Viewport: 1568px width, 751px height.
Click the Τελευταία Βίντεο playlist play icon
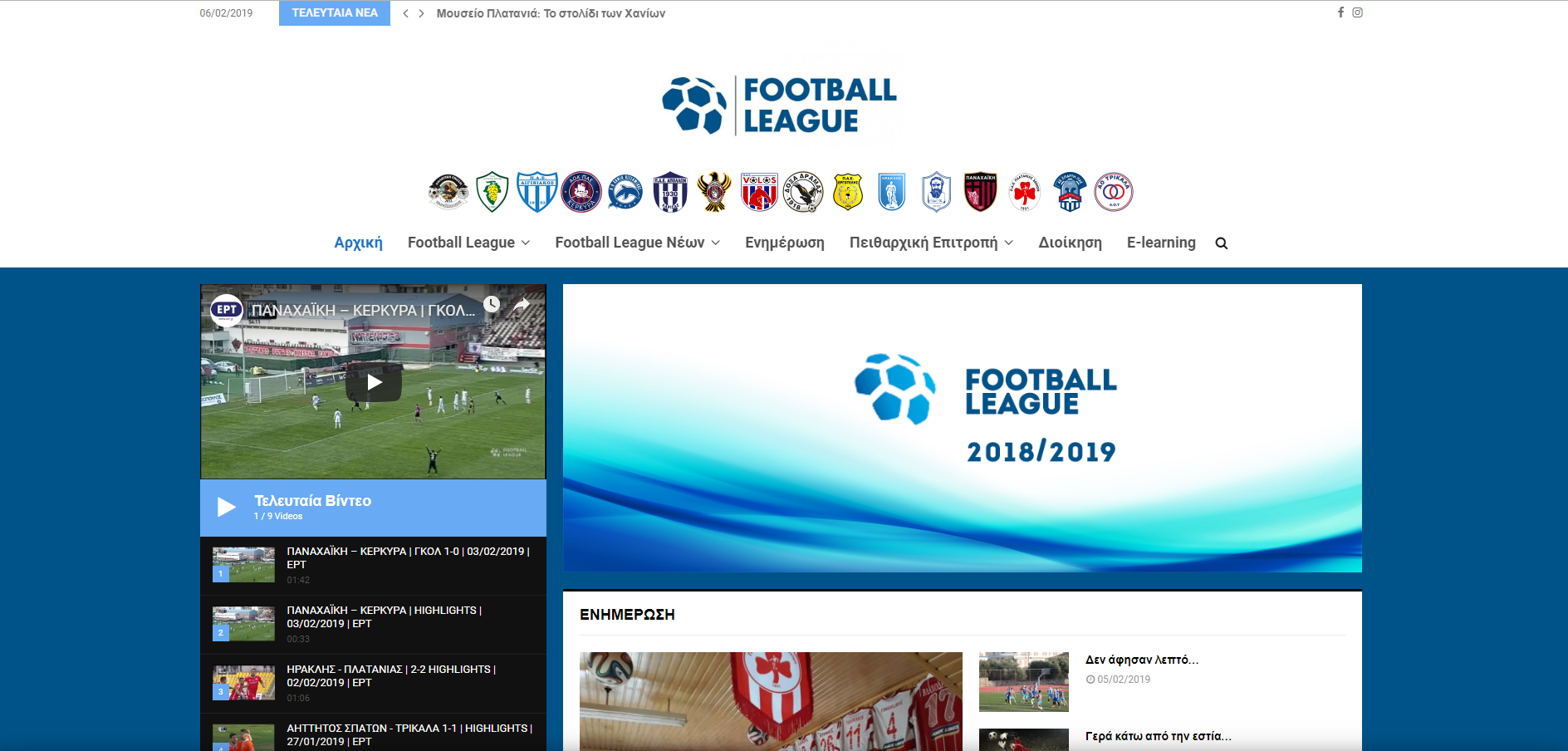[226, 507]
